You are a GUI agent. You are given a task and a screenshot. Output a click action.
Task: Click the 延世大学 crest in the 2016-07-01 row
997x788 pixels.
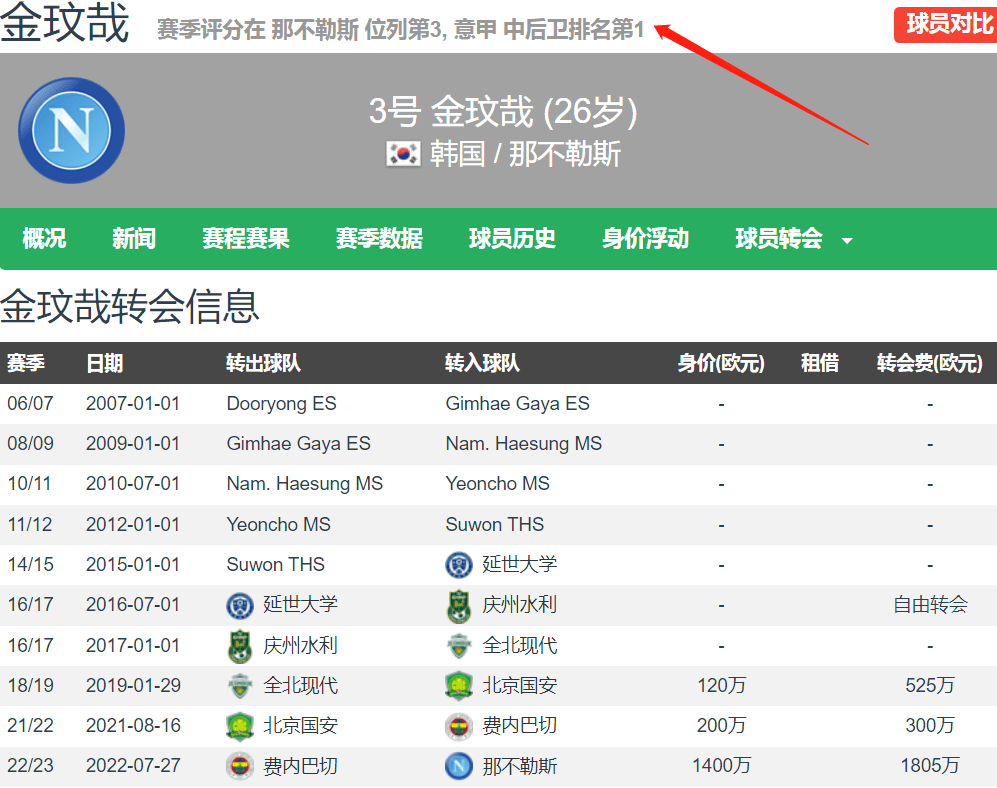(x=240, y=605)
